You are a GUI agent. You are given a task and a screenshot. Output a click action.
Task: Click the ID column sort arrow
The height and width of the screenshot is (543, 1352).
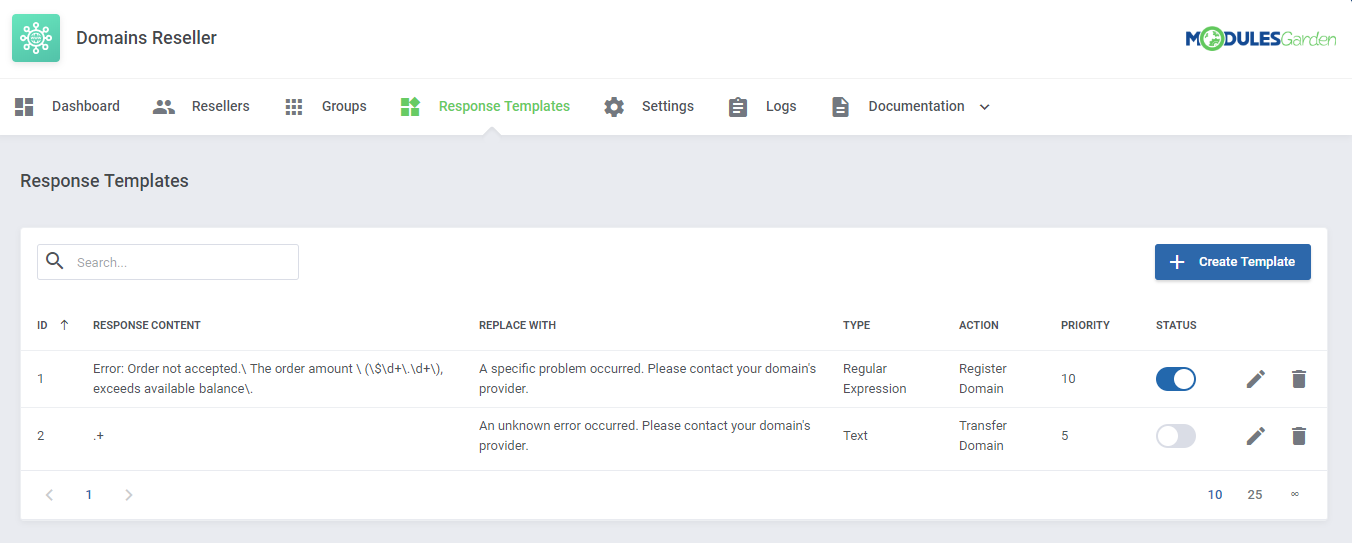[x=64, y=325]
